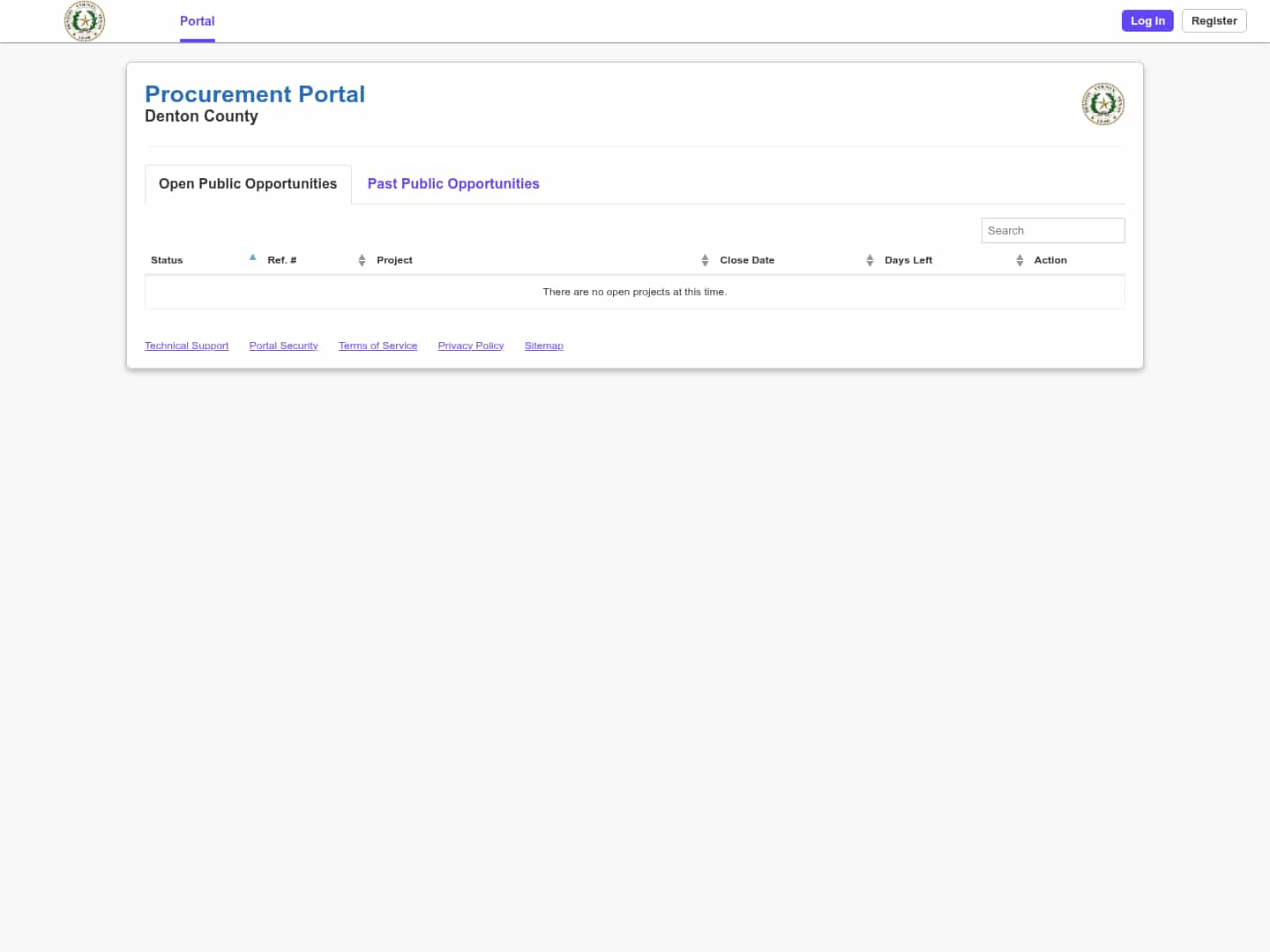Click the Register button

[1214, 21]
